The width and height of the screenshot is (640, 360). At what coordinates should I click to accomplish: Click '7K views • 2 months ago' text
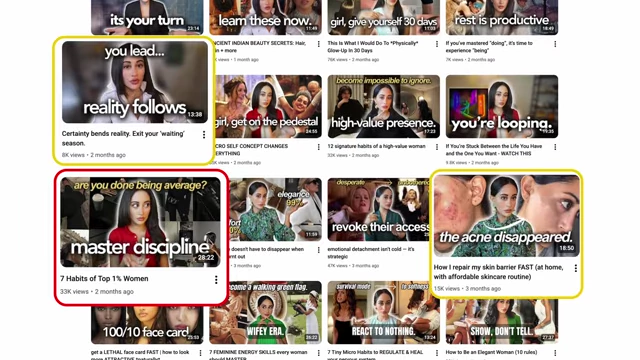tap(470, 60)
